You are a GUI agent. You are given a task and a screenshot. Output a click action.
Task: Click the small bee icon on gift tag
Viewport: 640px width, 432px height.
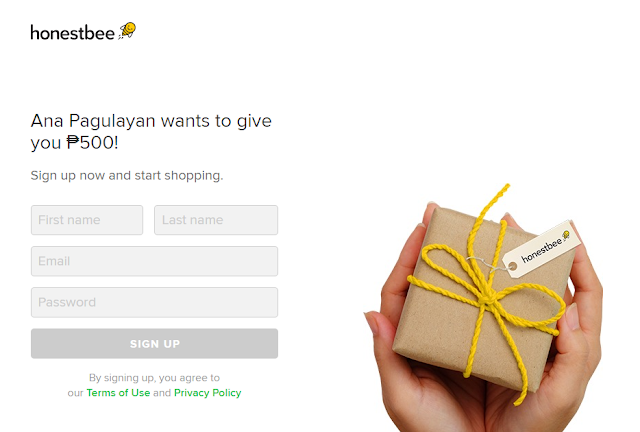pos(566,235)
